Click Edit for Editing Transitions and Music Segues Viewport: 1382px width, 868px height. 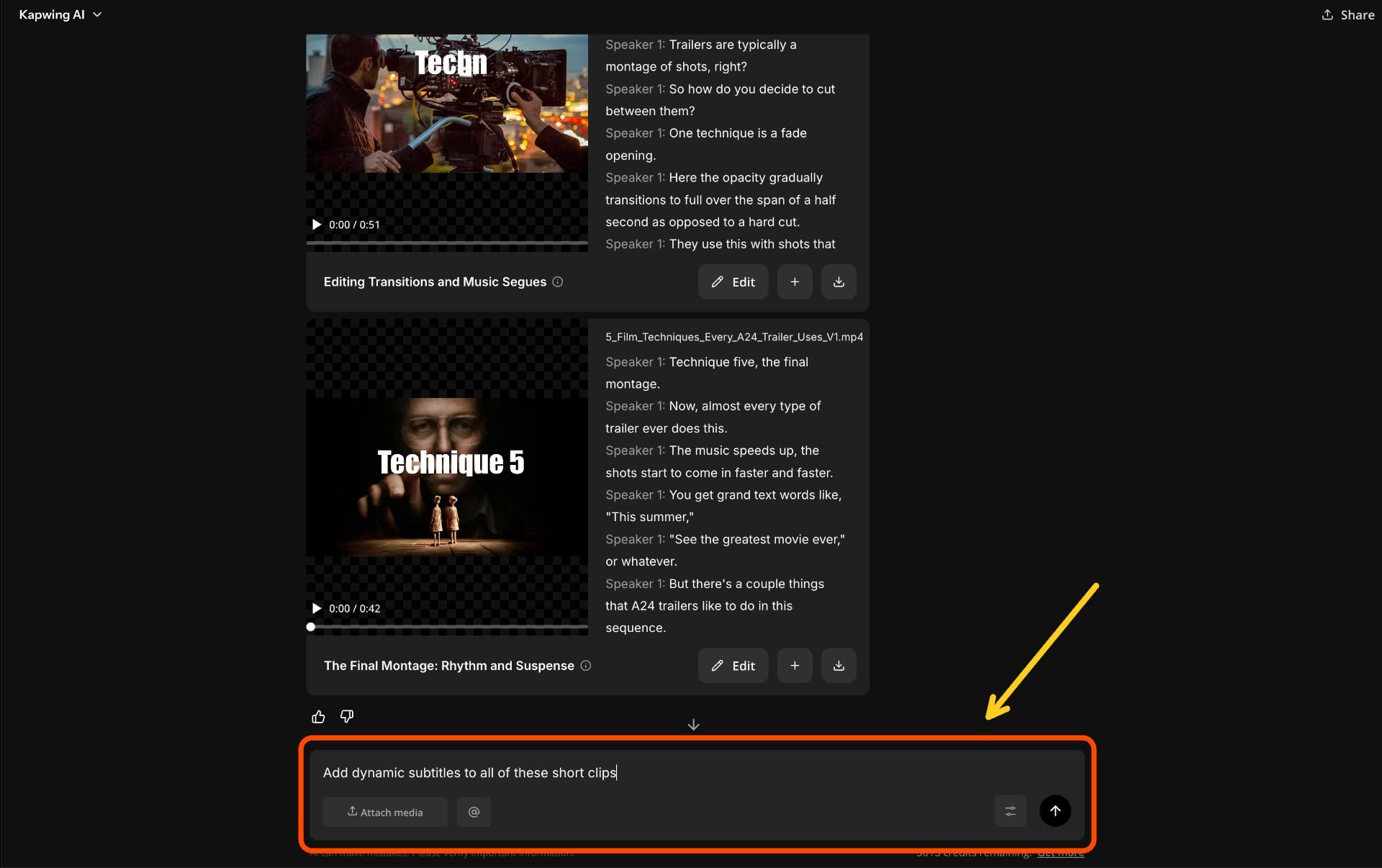point(733,281)
